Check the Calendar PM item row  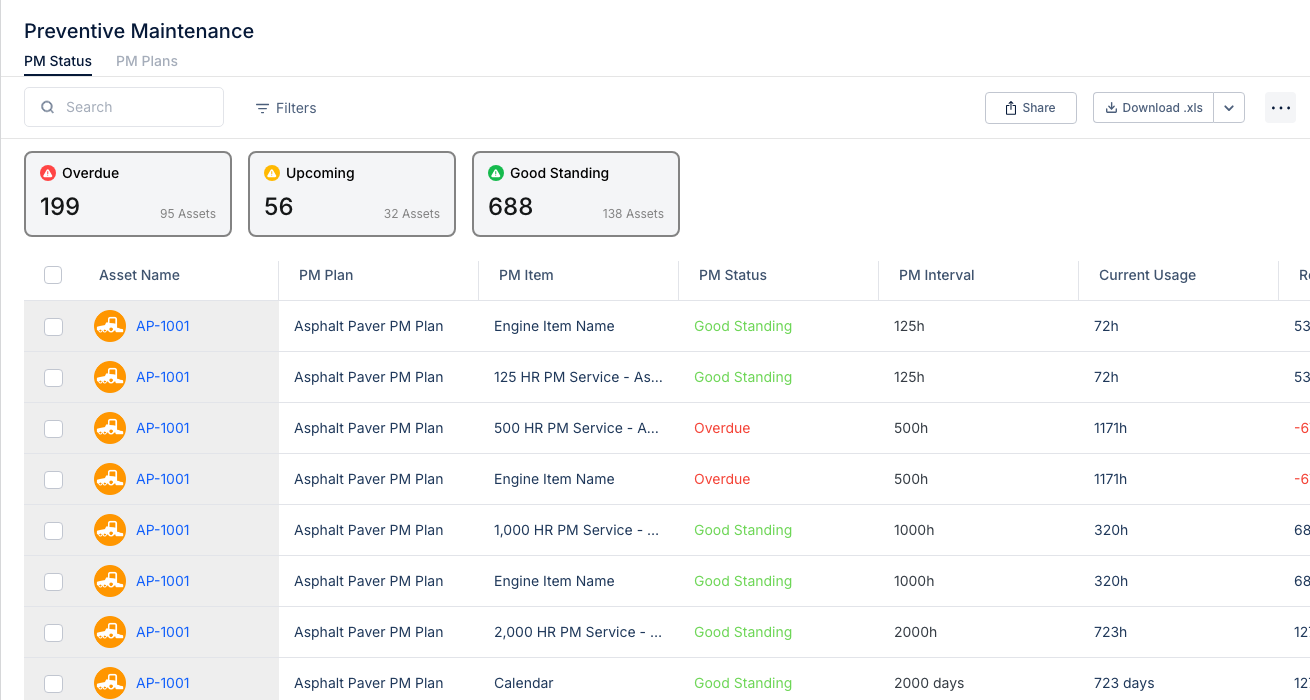53,683
